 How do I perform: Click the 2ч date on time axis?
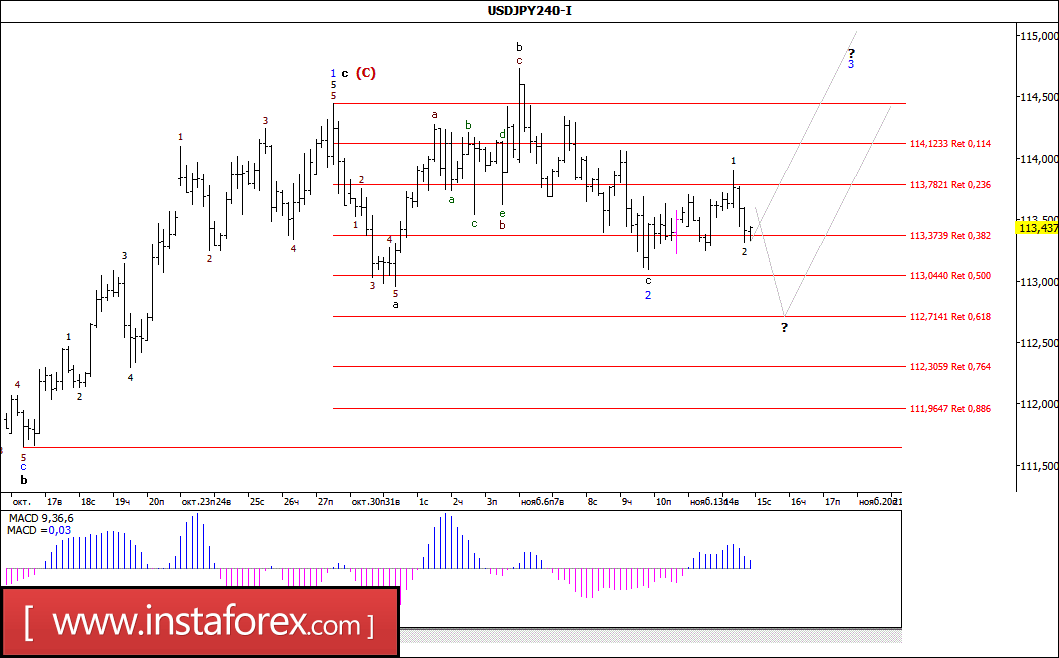tap(457, 502)
